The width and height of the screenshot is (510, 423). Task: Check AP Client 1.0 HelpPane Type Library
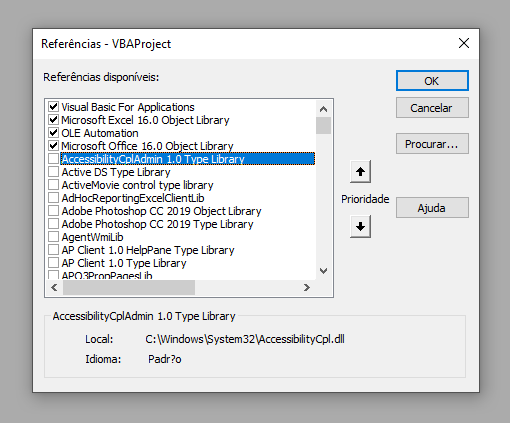pos(53,250)
